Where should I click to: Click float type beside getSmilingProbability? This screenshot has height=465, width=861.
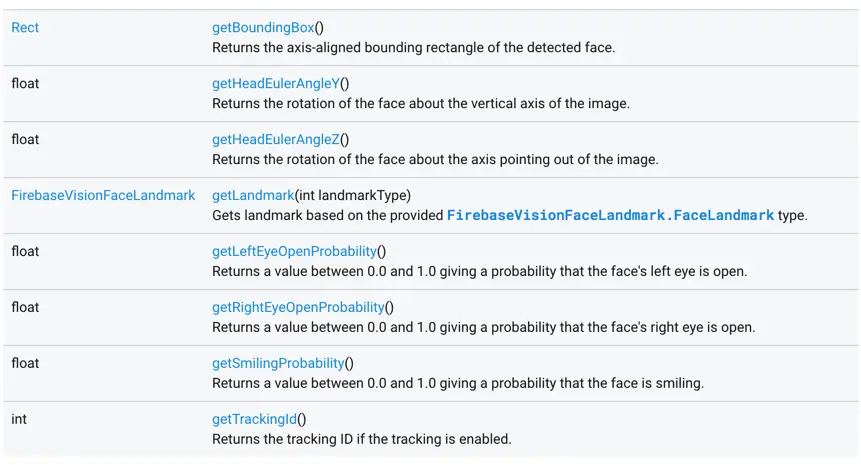(x=25, y=363)
